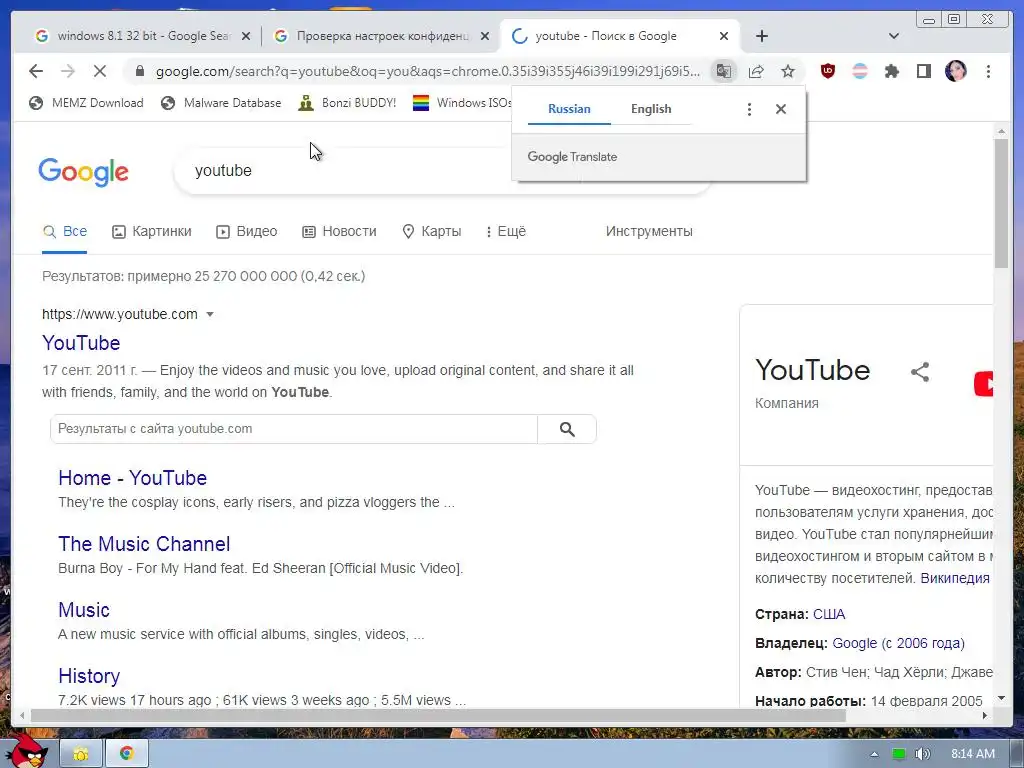The image size is (1024, 768).
Task: Open the profile avatar menu
Action: click(956, 71)
